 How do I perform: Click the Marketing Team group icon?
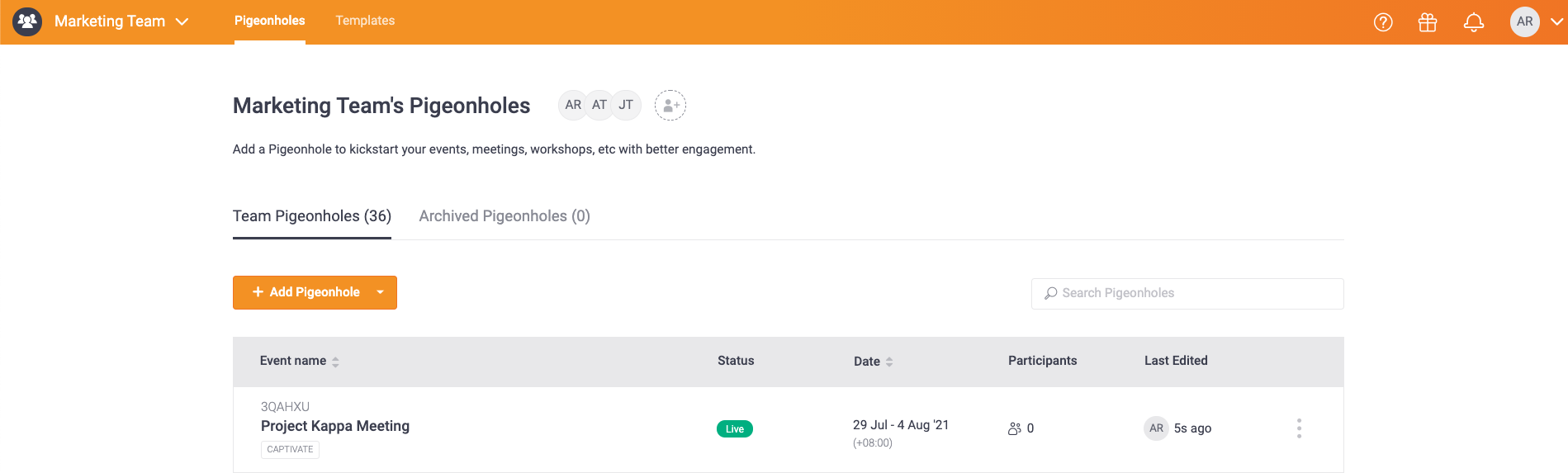click(x=27, y=21)
